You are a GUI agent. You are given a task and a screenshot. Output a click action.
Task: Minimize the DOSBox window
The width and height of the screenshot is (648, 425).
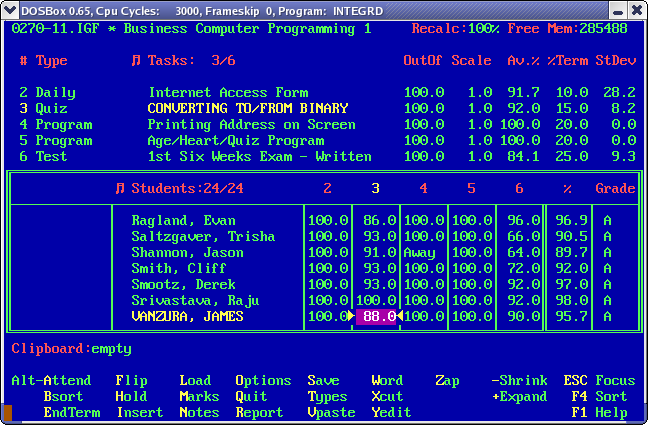[618, 10]
